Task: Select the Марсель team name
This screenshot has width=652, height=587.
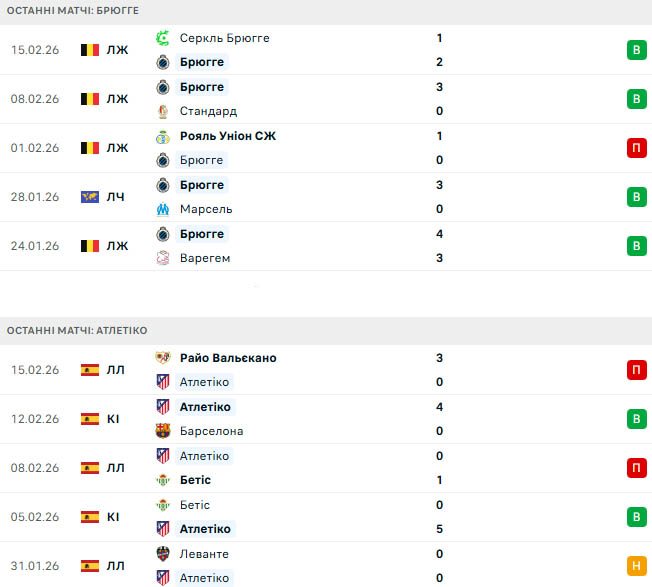Action: tap(206, 209)
